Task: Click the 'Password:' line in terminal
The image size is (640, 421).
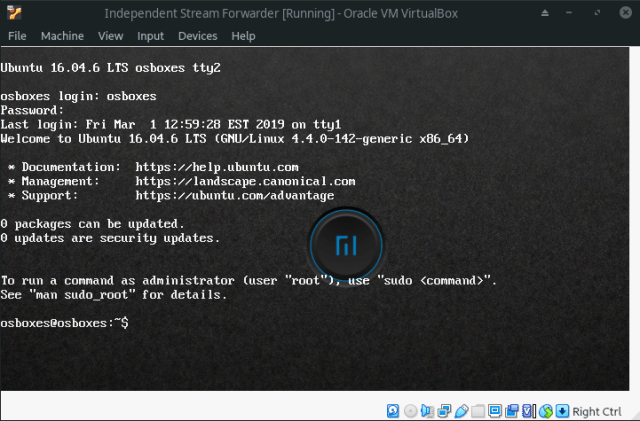Action: (32, 110)
